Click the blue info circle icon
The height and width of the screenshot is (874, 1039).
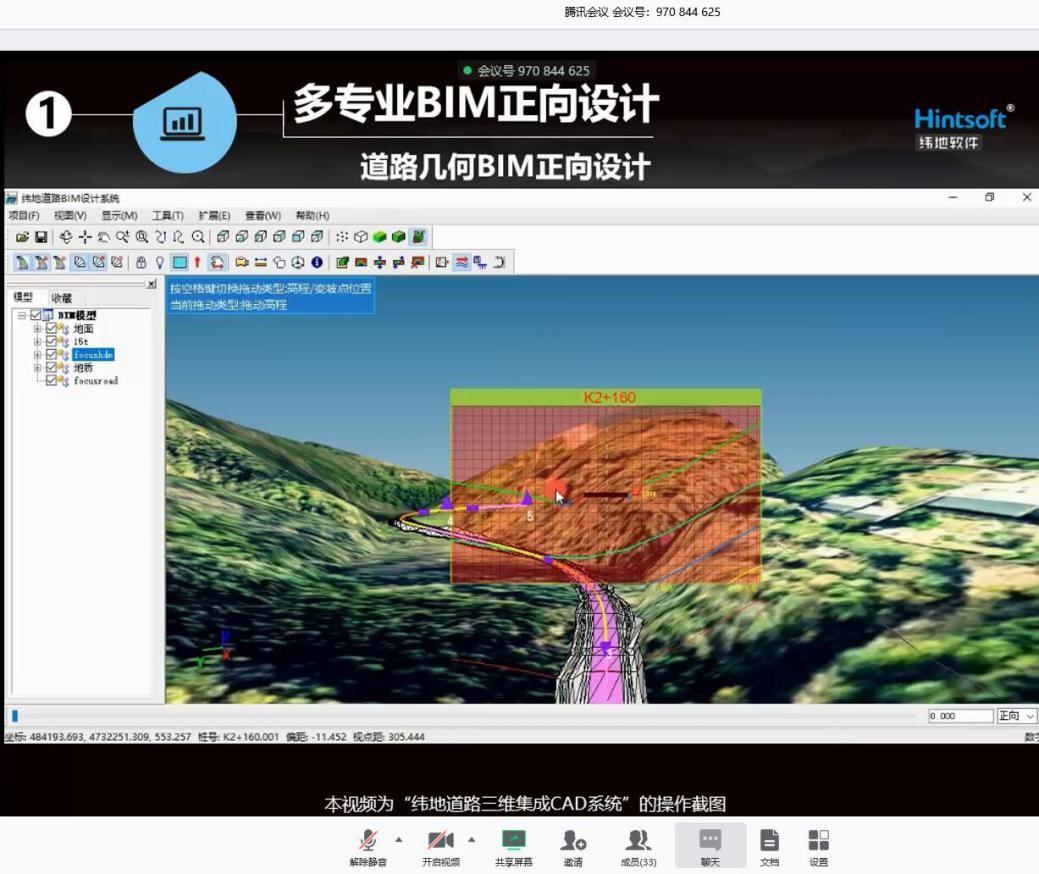click(x=317, y=262)
